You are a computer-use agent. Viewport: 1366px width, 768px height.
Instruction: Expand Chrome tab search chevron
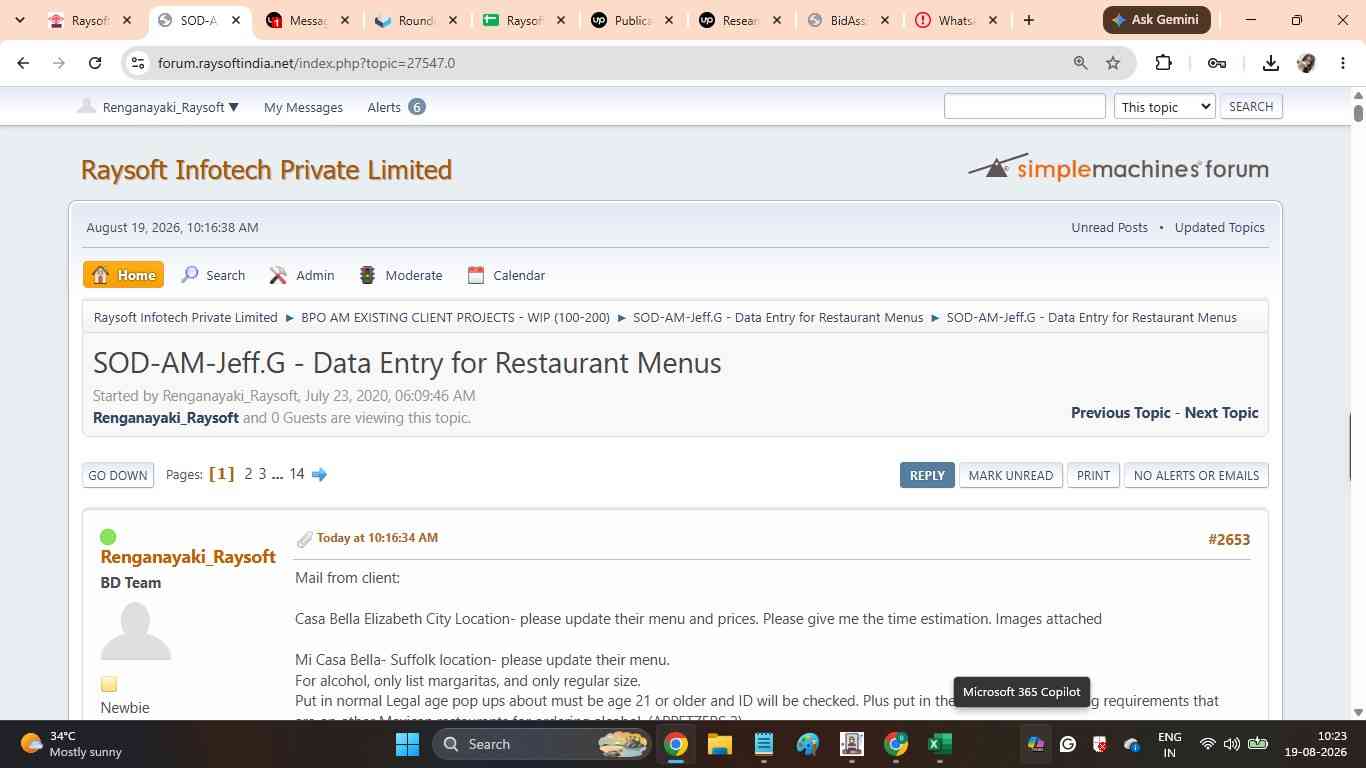[19, 20]
